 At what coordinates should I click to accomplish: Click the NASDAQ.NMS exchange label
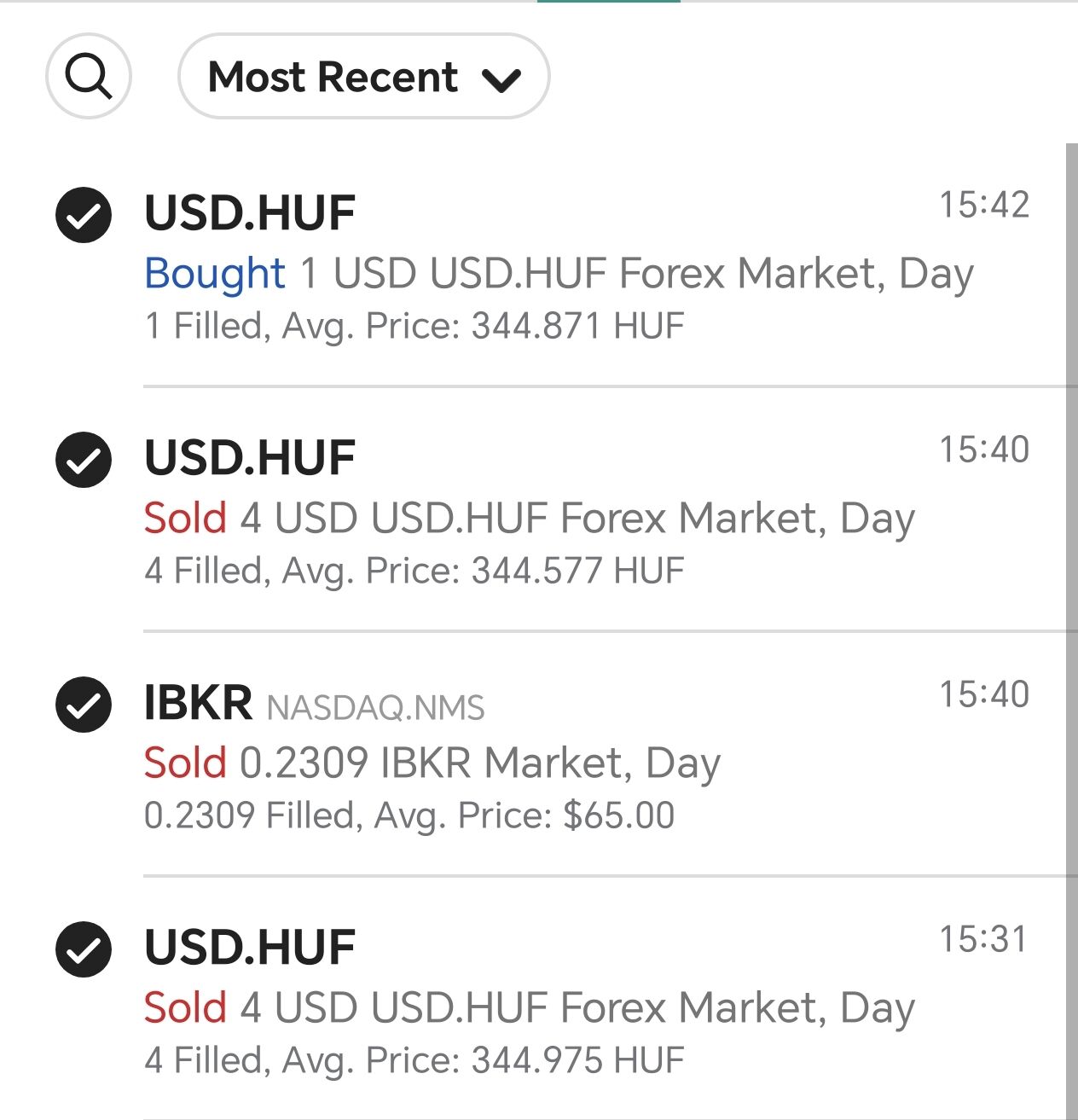coord(376,708)
